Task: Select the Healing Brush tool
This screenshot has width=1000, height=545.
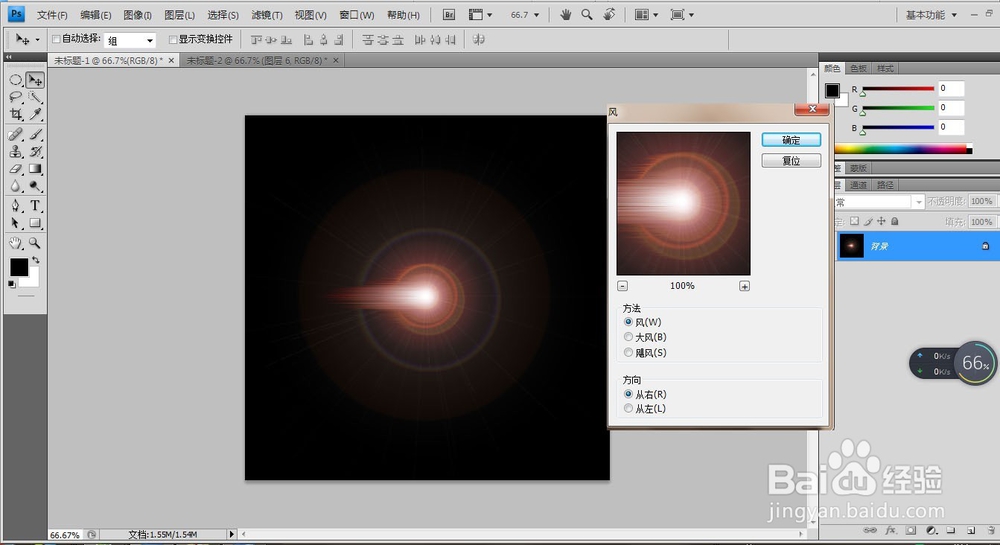Action: click(16, 134)
